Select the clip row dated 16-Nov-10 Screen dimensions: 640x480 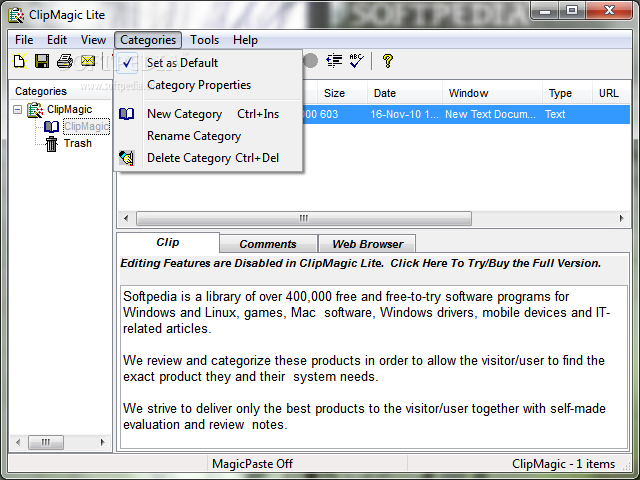[x=466, y=114]
